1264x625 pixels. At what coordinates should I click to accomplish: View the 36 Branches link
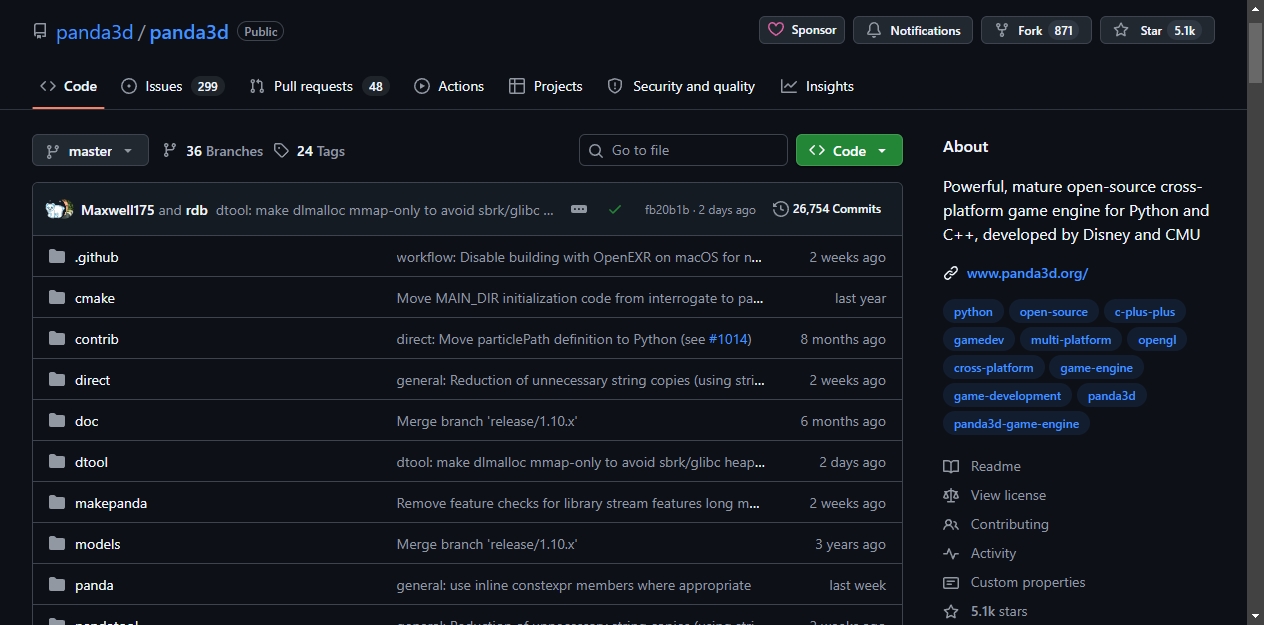click(213, 151)
